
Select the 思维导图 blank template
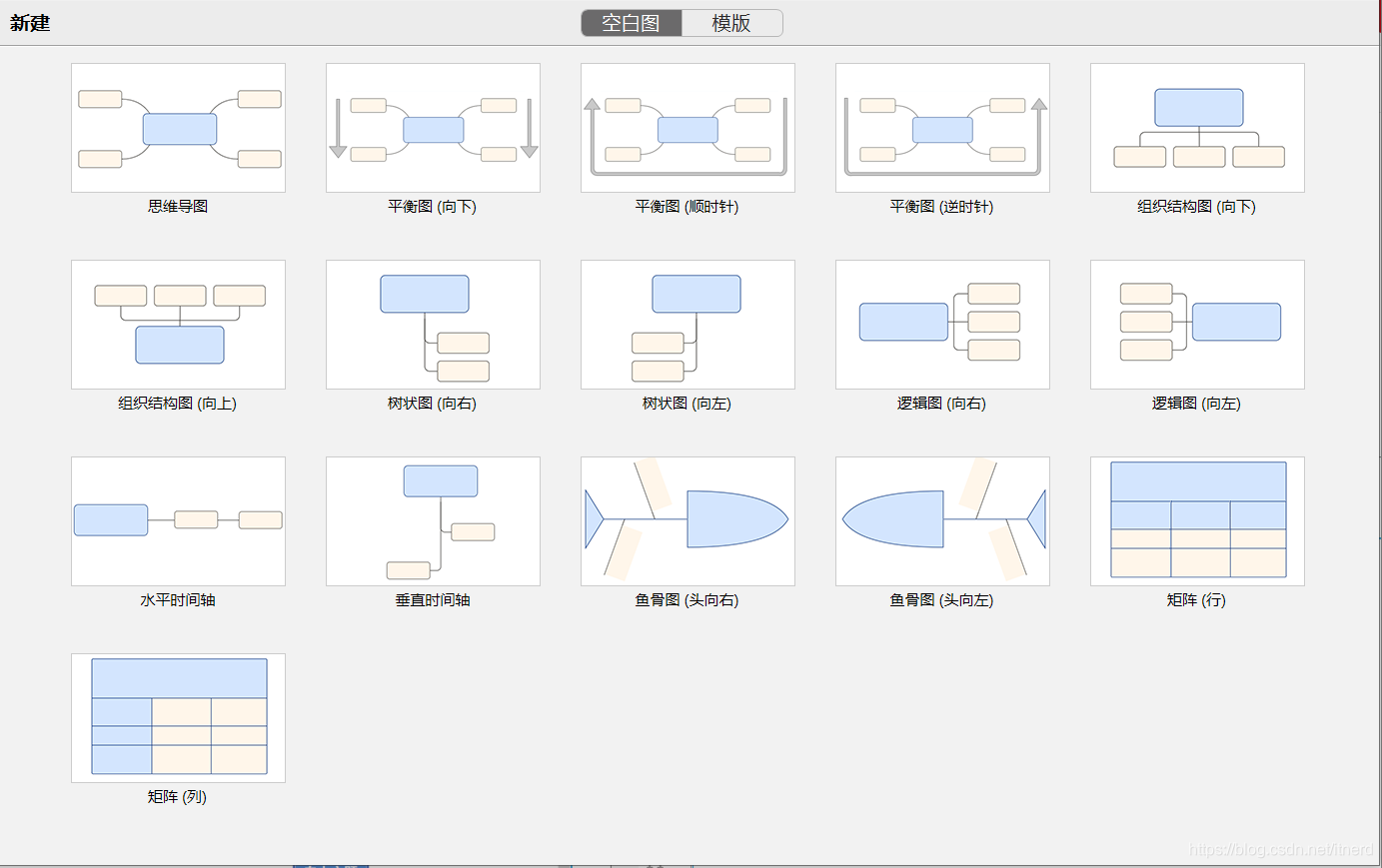point(178,127)
